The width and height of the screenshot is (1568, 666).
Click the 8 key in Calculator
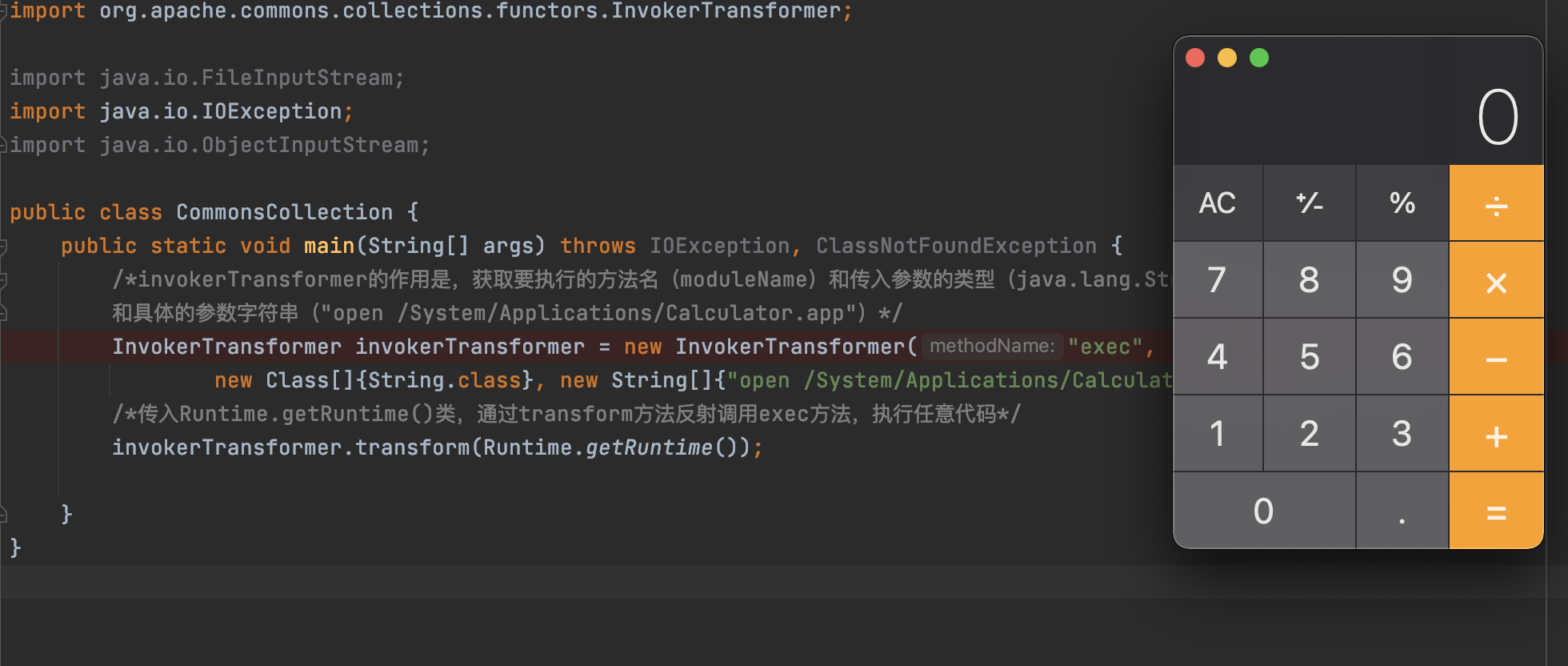pyautogui.click(x=1310, y=280)
